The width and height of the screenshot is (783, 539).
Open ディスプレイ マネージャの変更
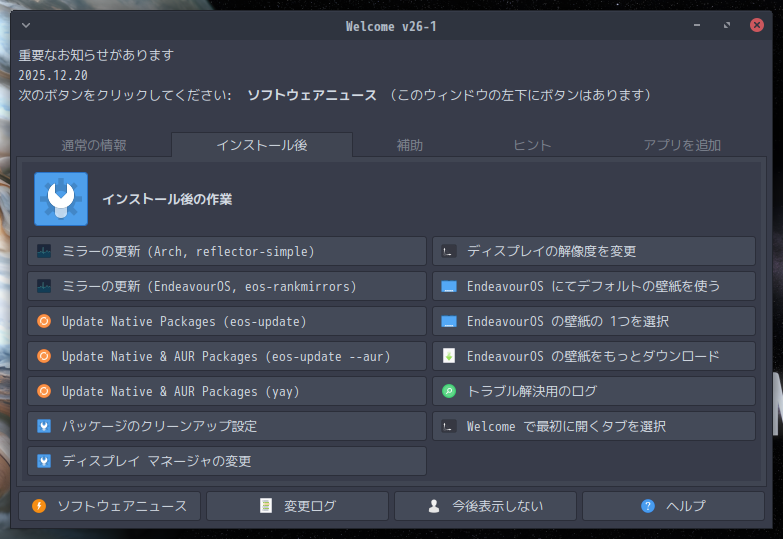click(x=227, y=461)
